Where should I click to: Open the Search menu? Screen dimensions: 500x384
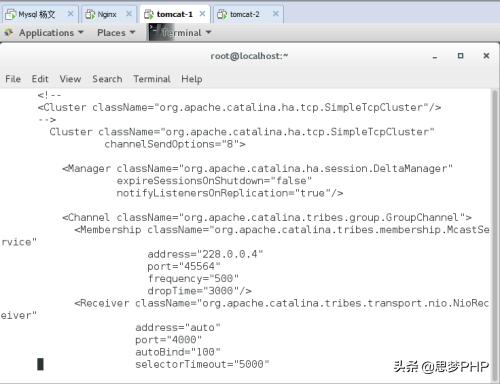pyautogui.click(x=107, y=79)
